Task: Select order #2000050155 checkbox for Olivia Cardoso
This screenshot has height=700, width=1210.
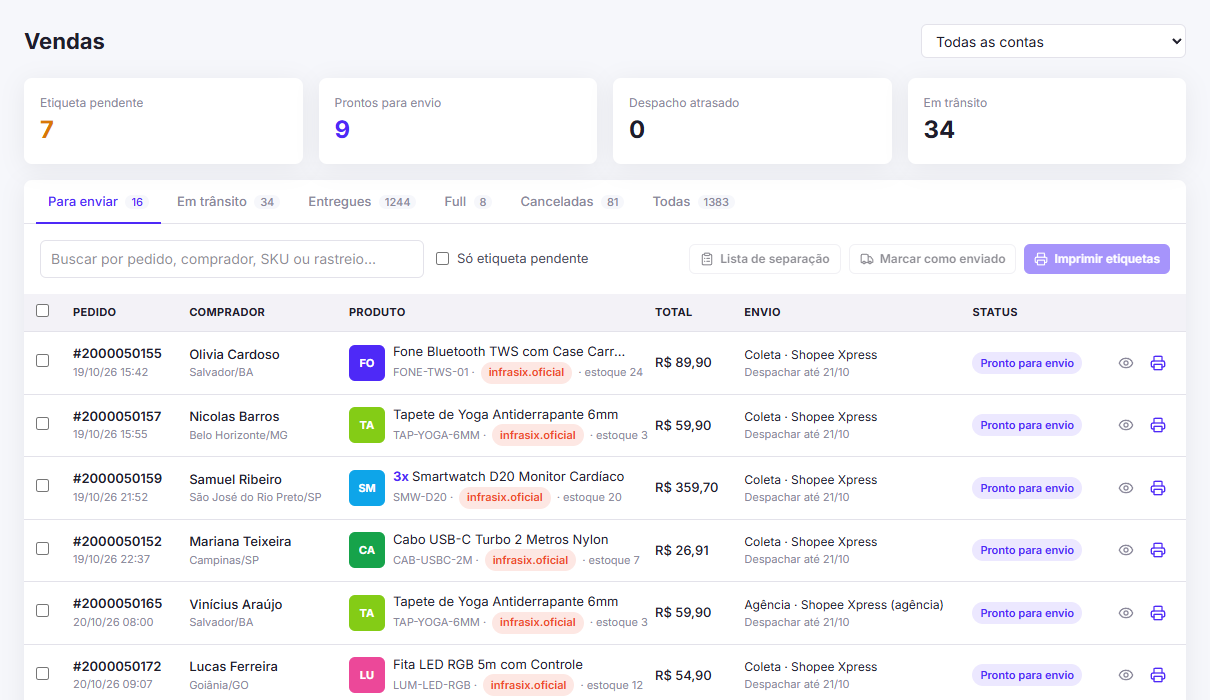Action: coord(42,360)
